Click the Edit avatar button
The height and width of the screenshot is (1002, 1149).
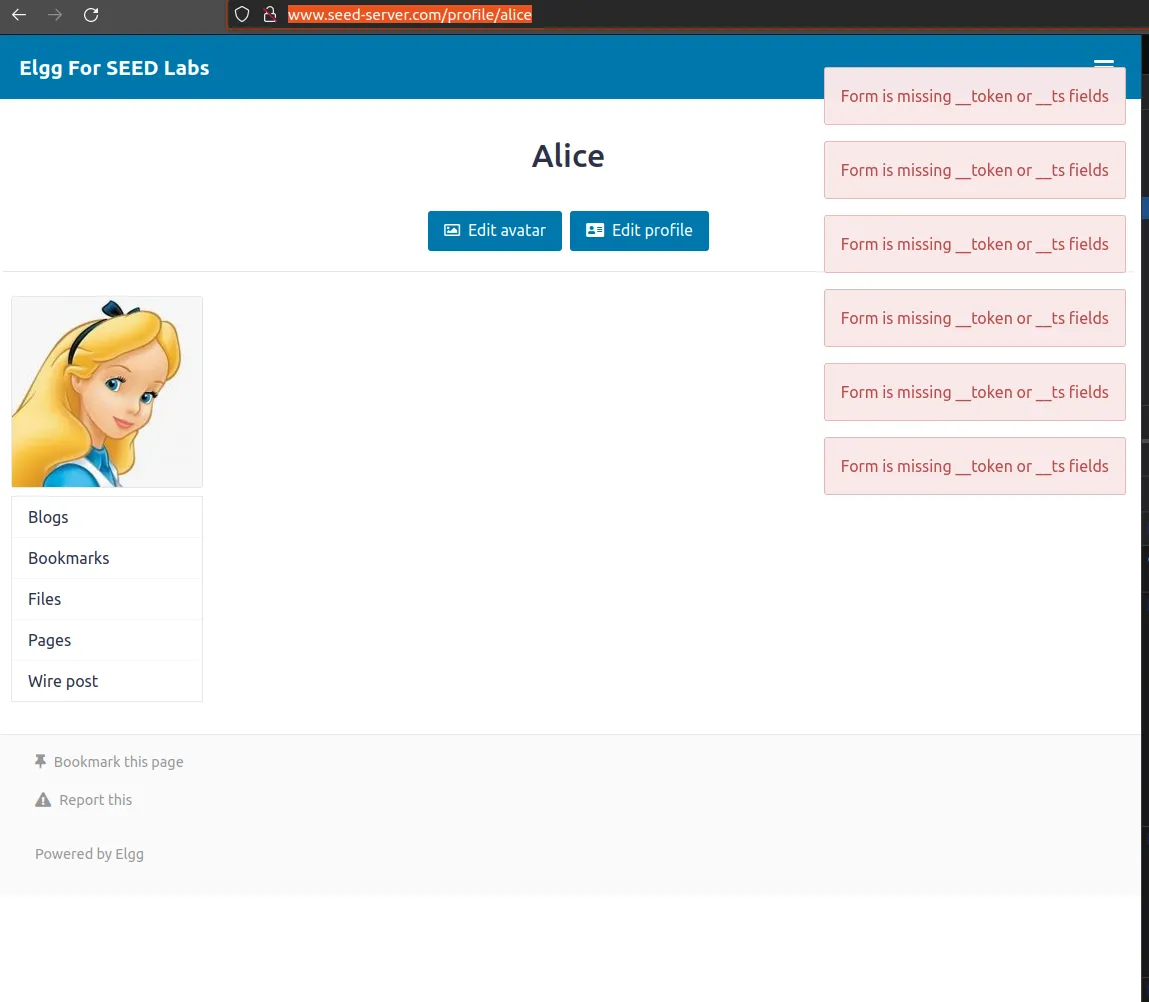point(495,231)
